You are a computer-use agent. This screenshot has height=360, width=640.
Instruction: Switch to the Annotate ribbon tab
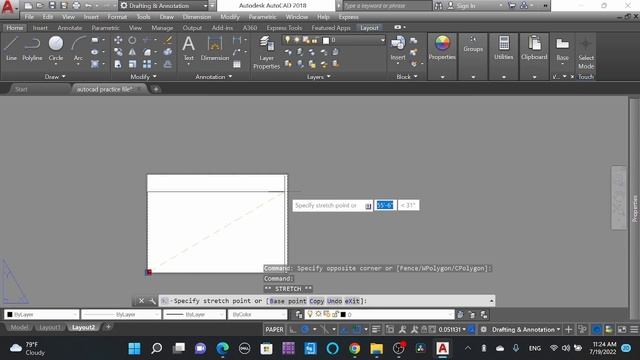[x=70, y=28]
